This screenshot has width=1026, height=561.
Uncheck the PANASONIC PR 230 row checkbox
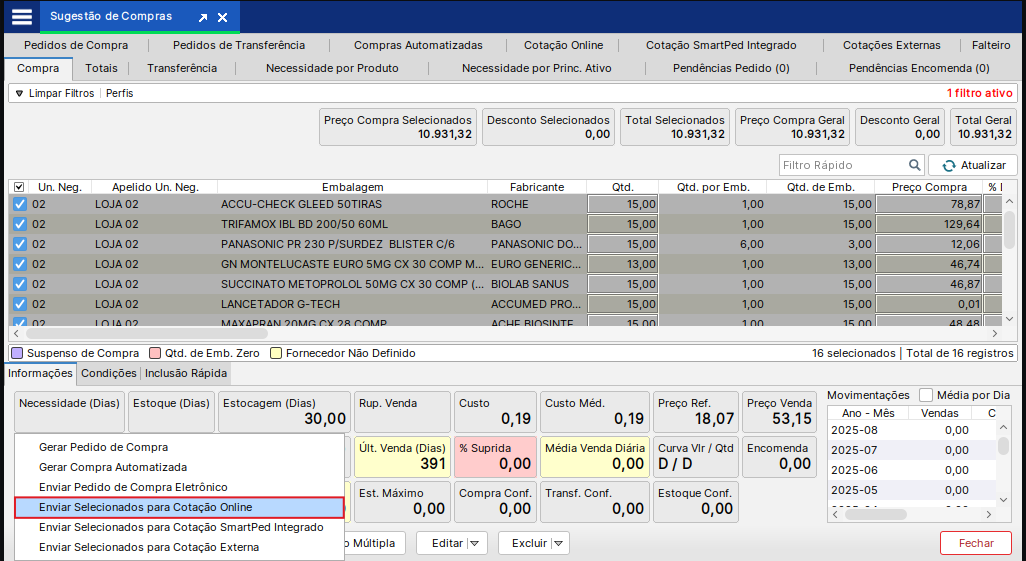pyautogui.click(x=20, y=244)
